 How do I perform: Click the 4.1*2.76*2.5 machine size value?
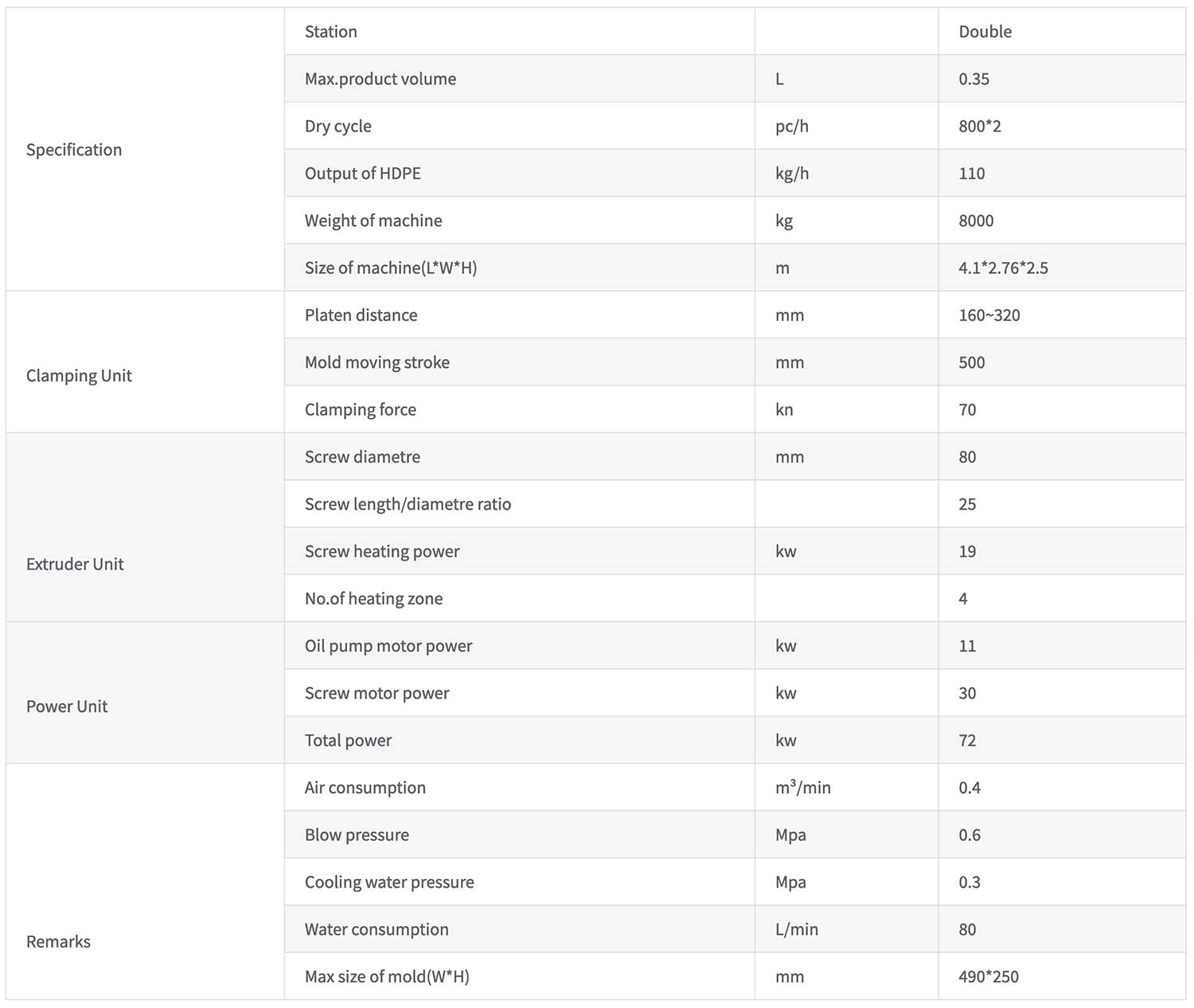[1003, 268]
